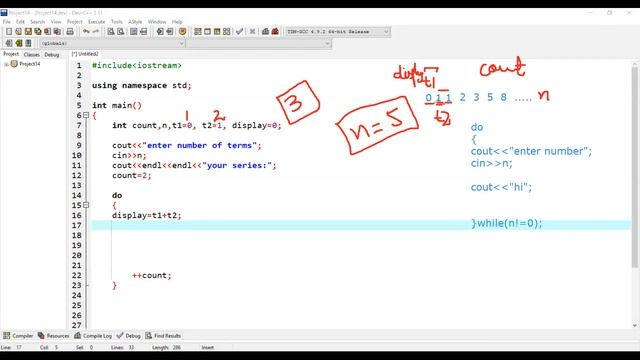This screenshot has width=640, height=360.
Task: Switch to the Classes sidebar tab
Action: coord(31,54)
